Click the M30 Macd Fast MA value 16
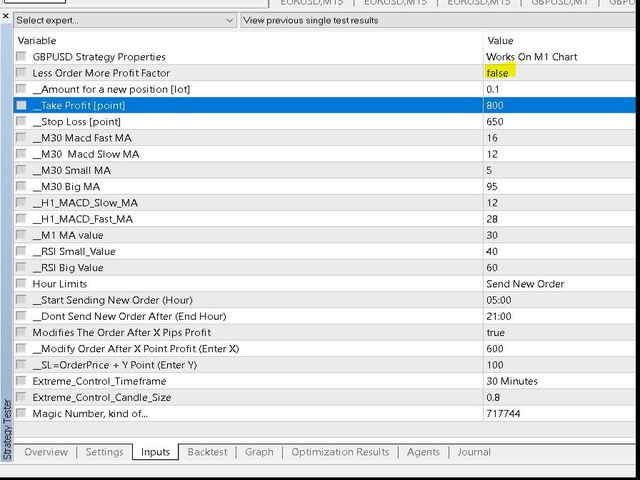Image resolution: width=640 pixels, height=480 pixels. click(x=492, y=138)
